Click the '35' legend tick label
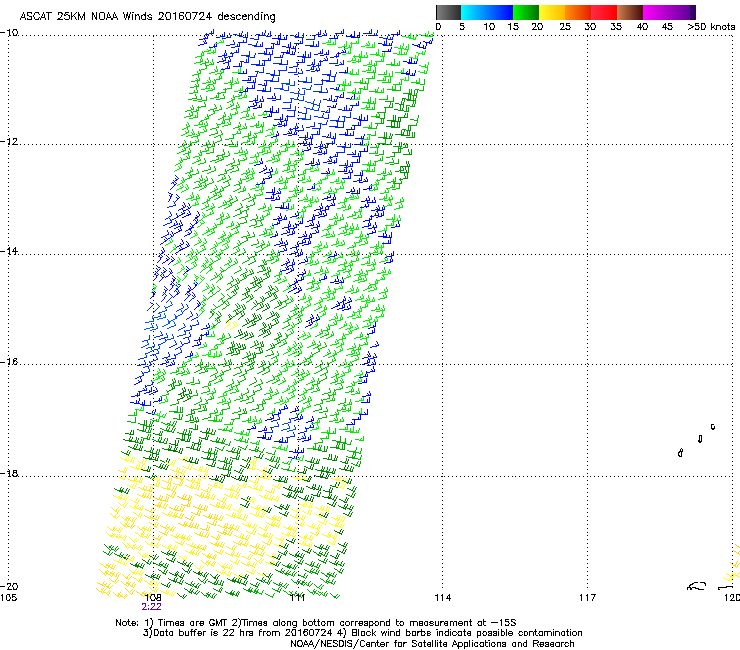740x650 pixels. [616, 27]
